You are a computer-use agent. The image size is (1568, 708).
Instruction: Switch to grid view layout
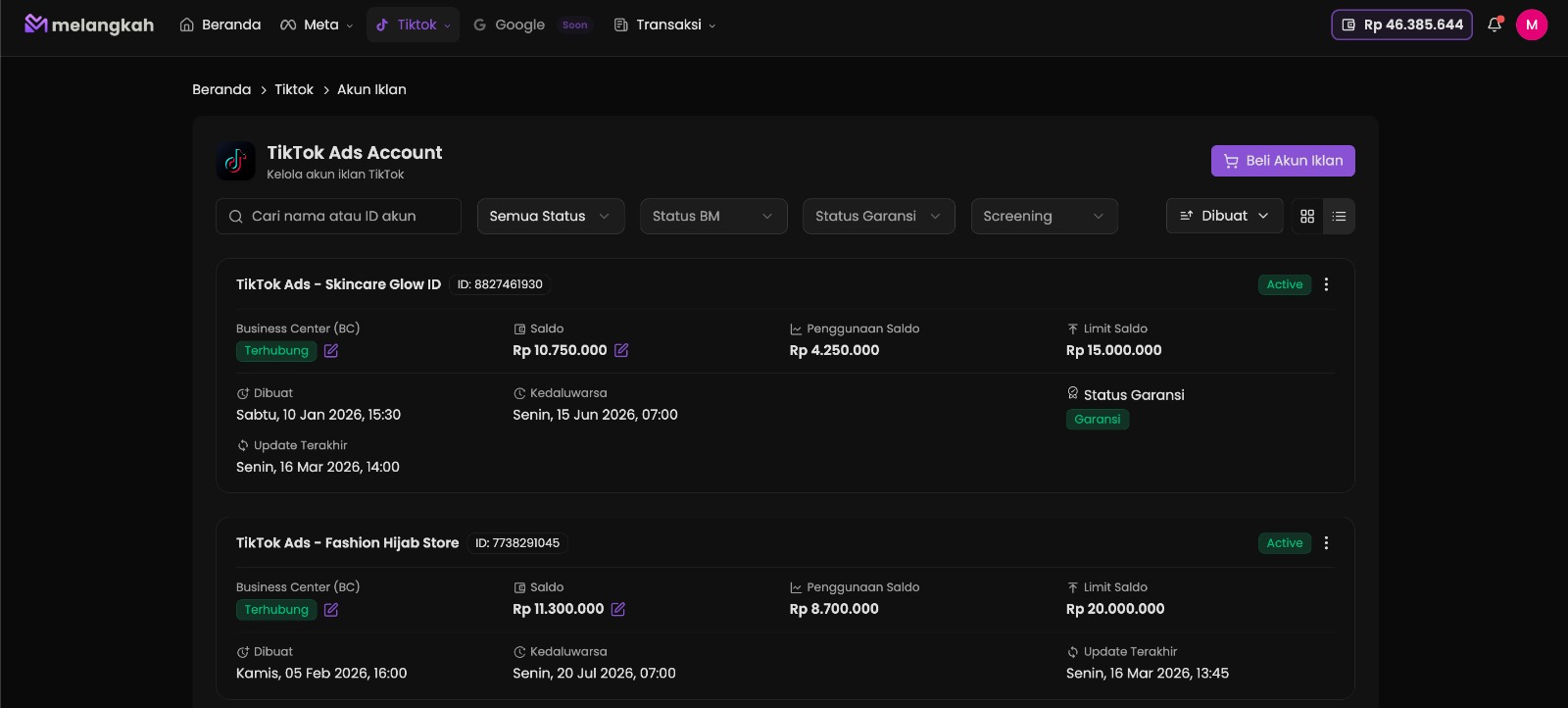click(1307, 216)
